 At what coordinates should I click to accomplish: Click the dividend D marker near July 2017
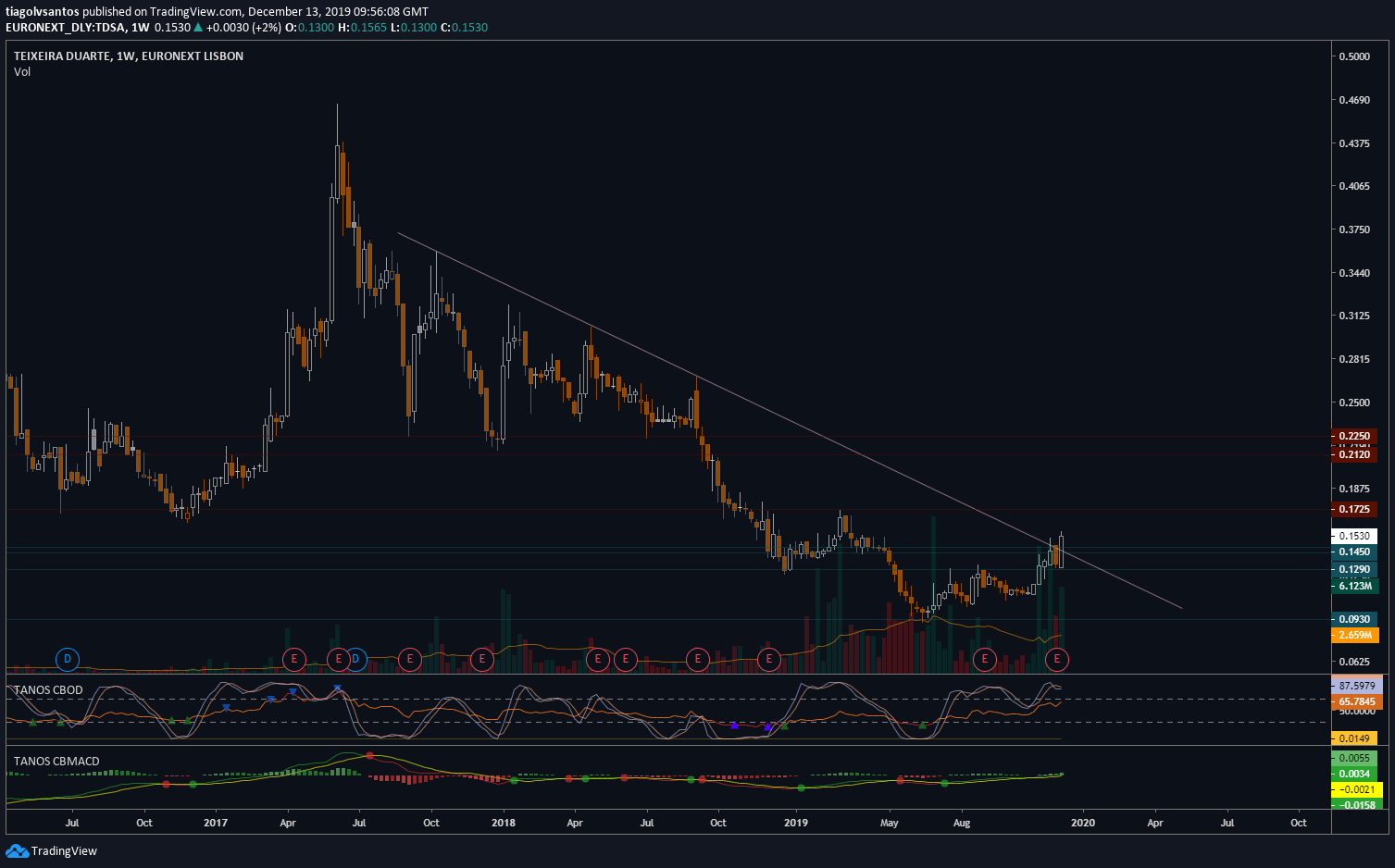coord(356,660)
